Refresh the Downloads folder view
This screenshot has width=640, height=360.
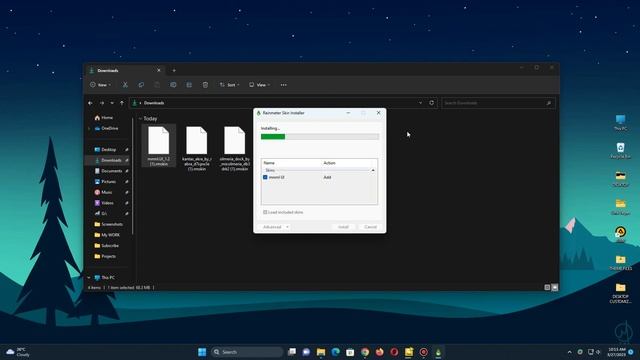431,103
